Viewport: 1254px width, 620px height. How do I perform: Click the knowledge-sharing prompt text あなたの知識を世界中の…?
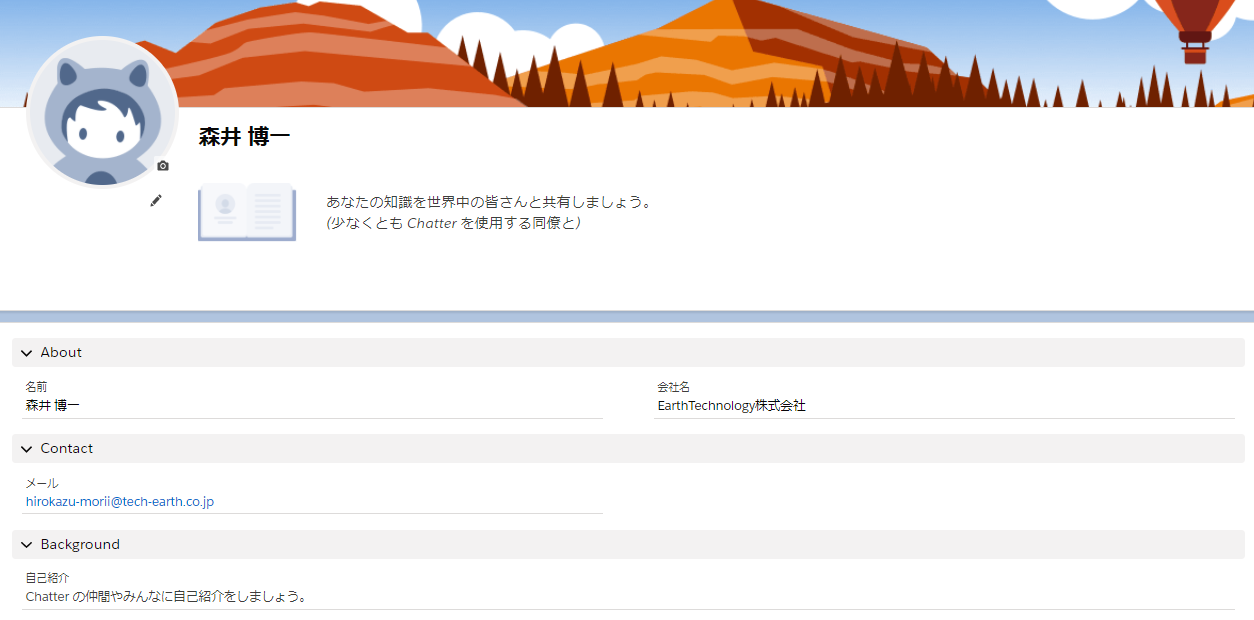pyautogui.click(x=489, y=202)
